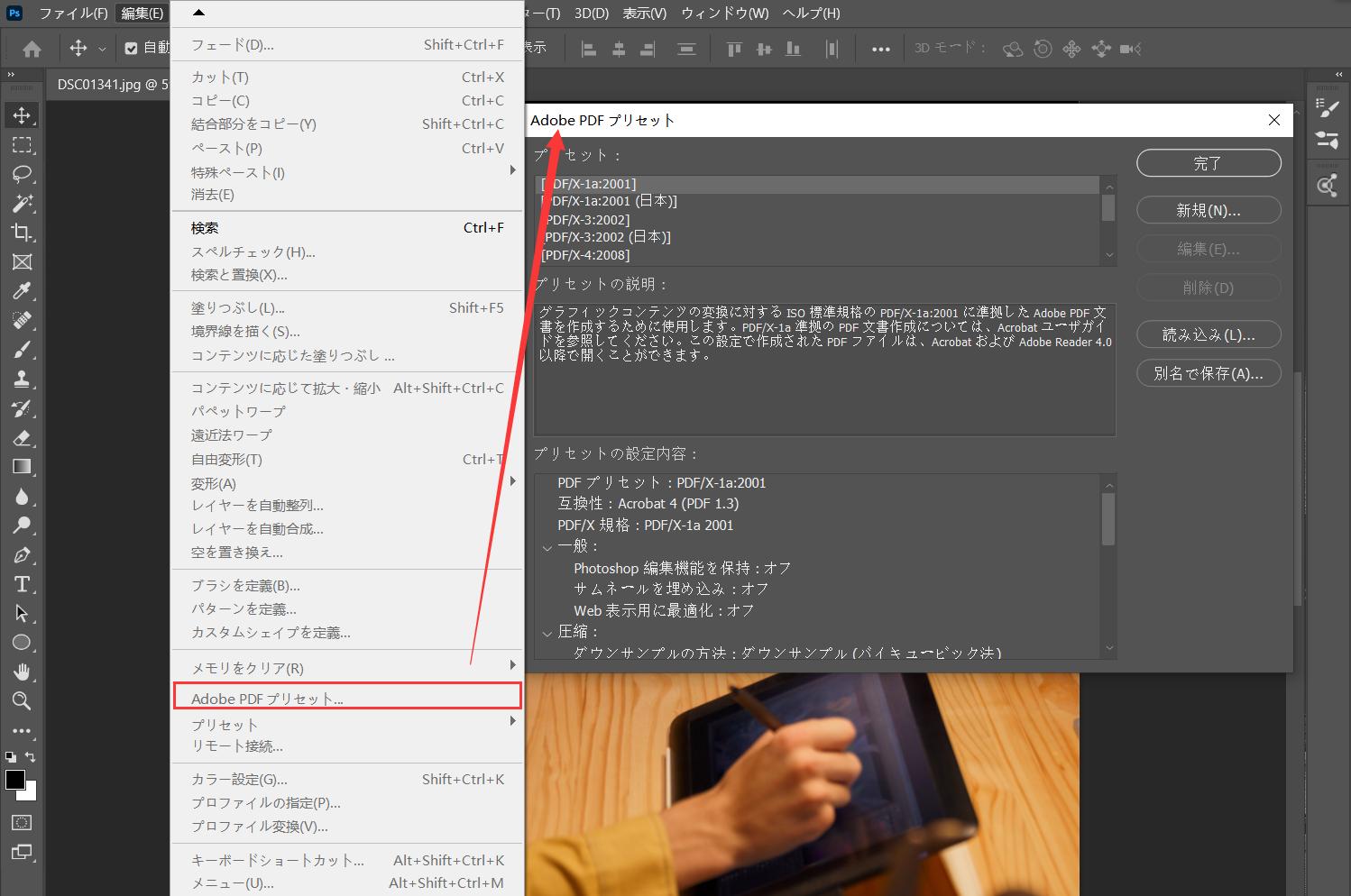The height and width of the screenshot is (896, 1351).
Task: Click the background color swatch
Action: click(31, 793)
